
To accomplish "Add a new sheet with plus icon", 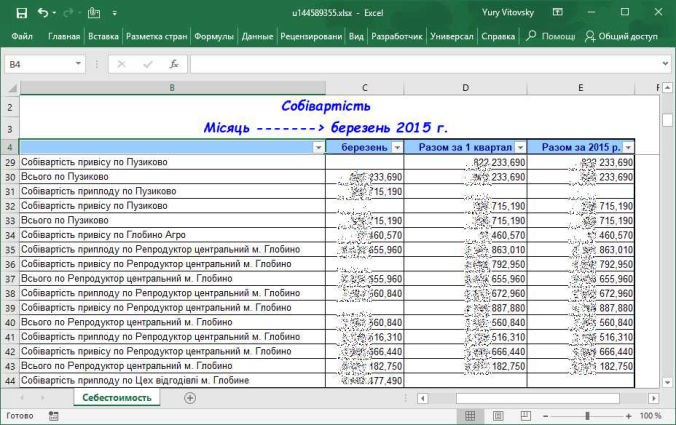I will pyautogui.click(x=190, y=398).
